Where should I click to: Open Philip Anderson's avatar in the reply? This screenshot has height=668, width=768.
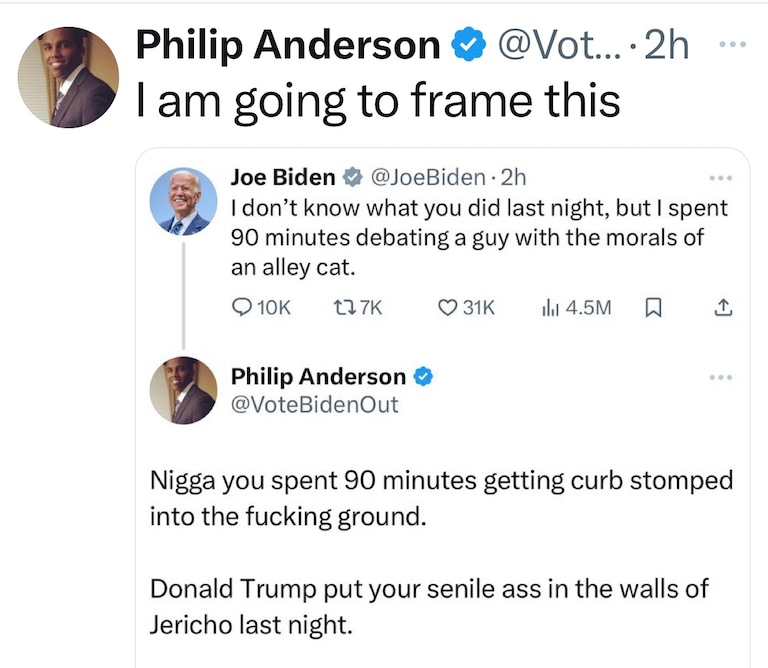point(183,390)
